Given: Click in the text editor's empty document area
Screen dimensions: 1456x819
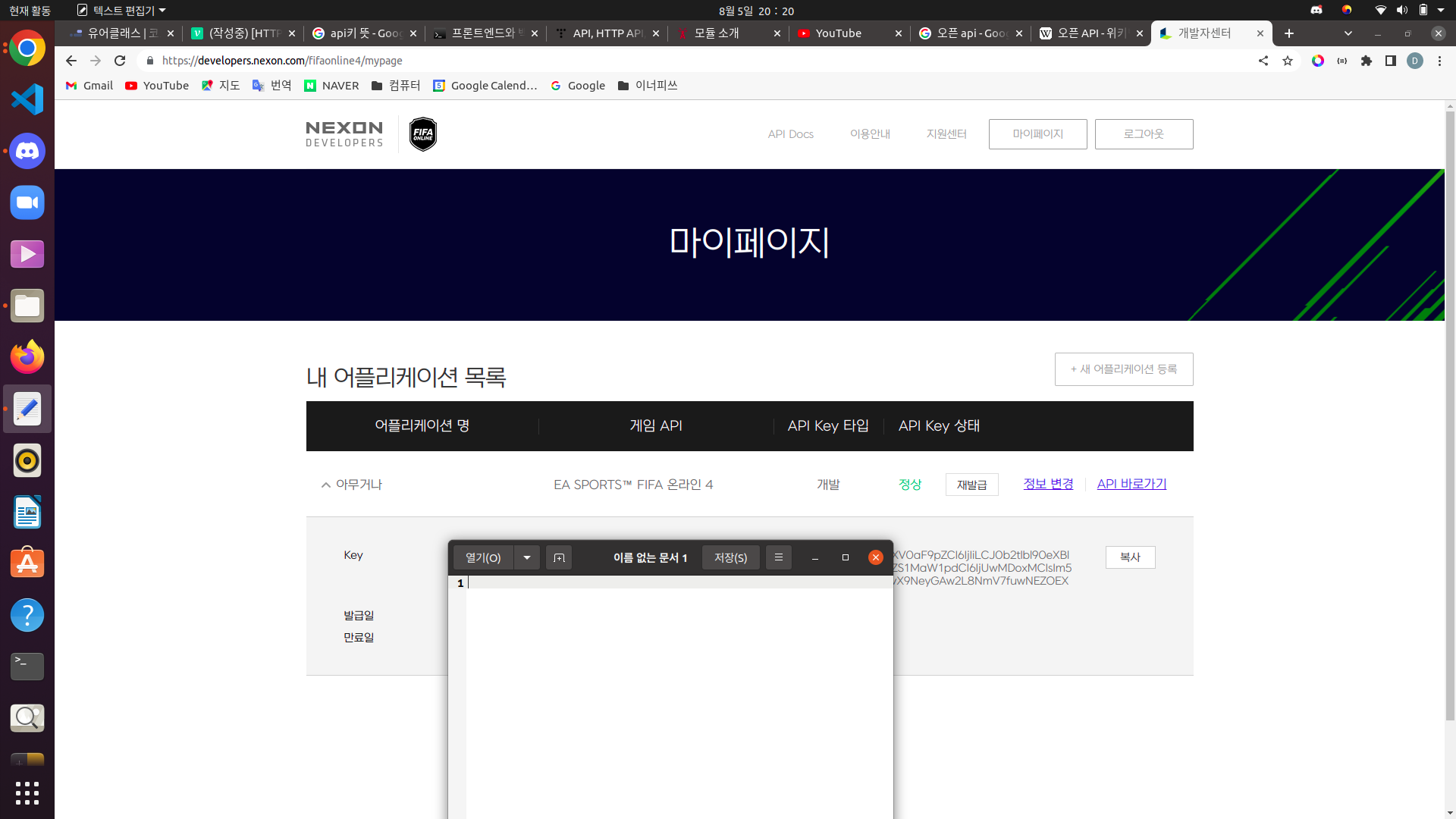Looking at the screenshot, I should pyautogui.click(x=679, y=698).
